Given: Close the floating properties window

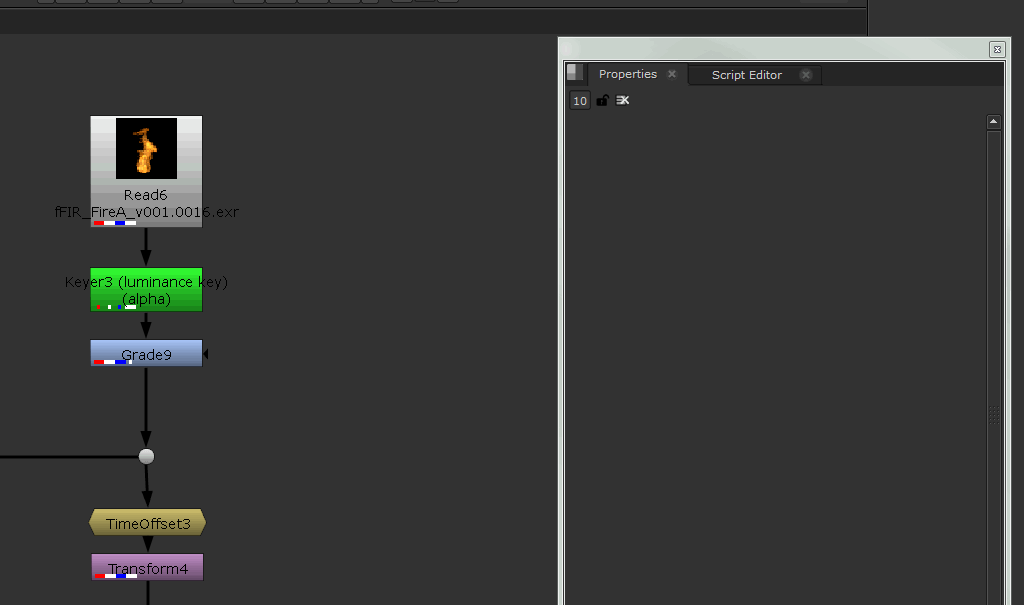Looking at the screenshot, I should pyautogui.click(x=997, y=49).
